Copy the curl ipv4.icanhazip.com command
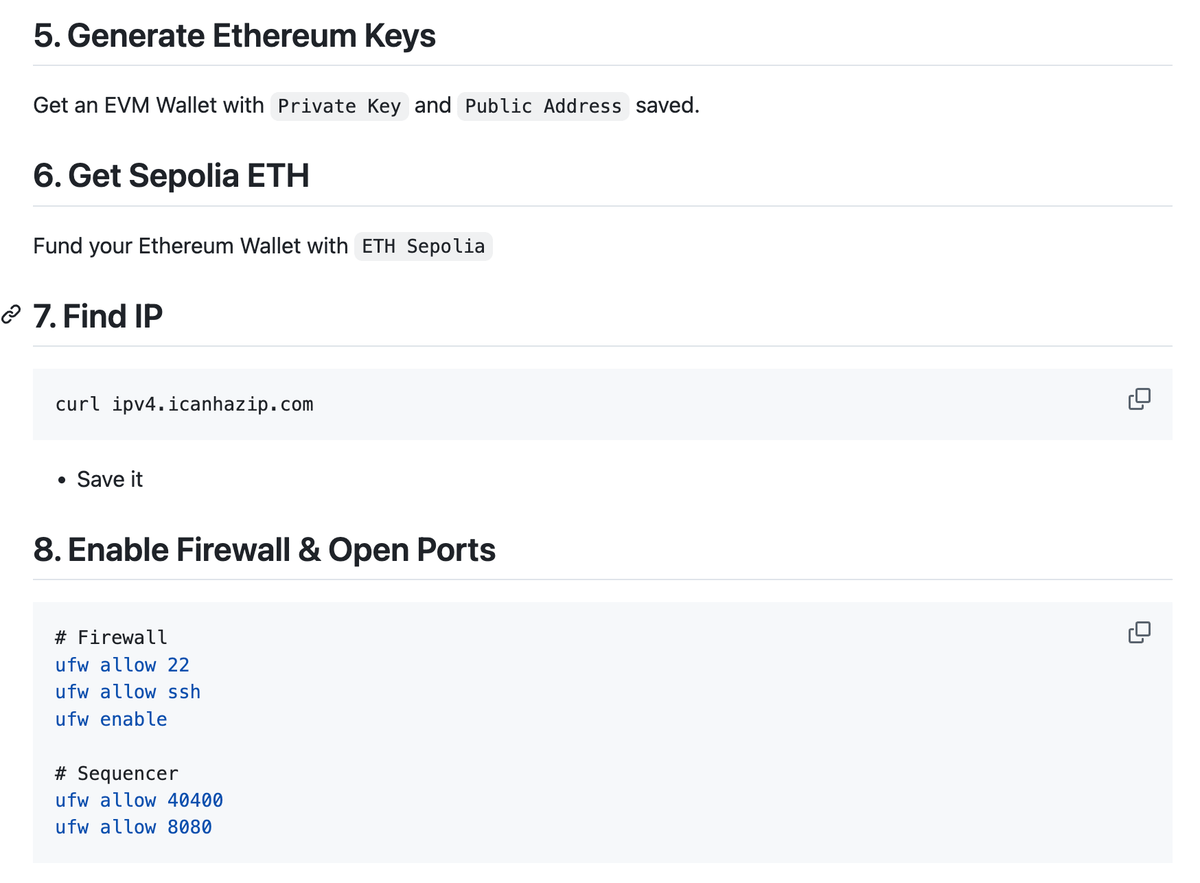Screen dimensions: 1200x883 1139,399
